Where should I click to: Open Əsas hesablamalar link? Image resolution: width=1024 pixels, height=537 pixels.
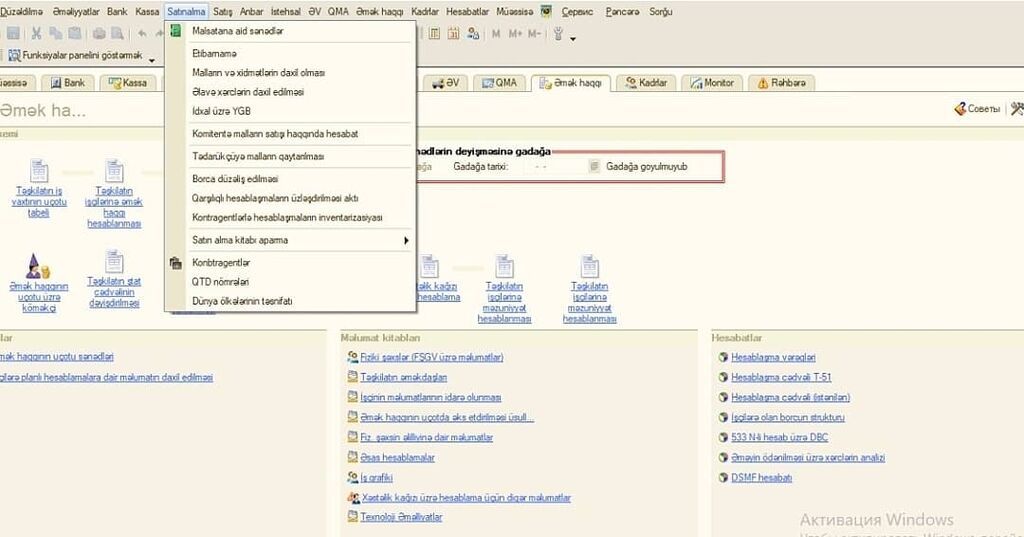click(x=397, y=457)
